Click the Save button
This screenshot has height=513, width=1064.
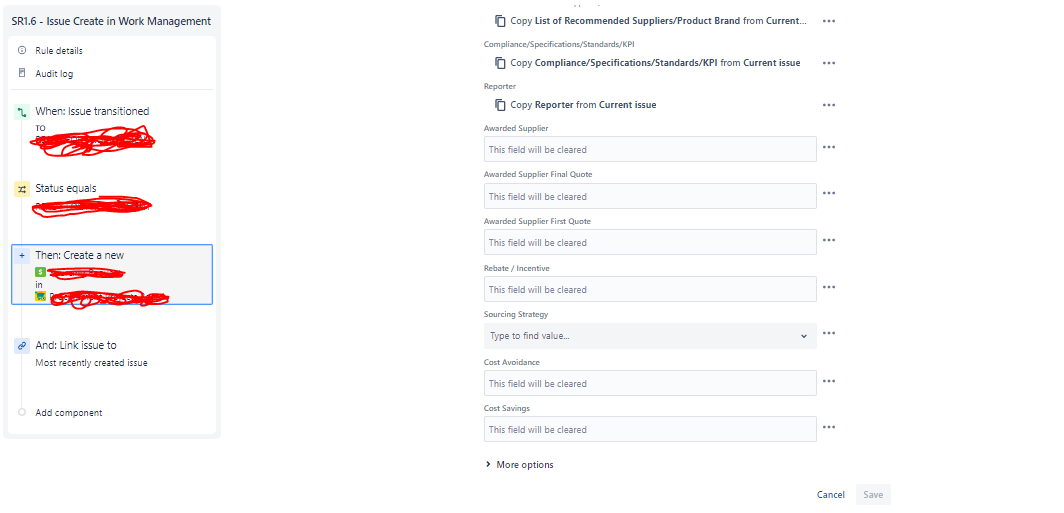[x=873, y=495]
